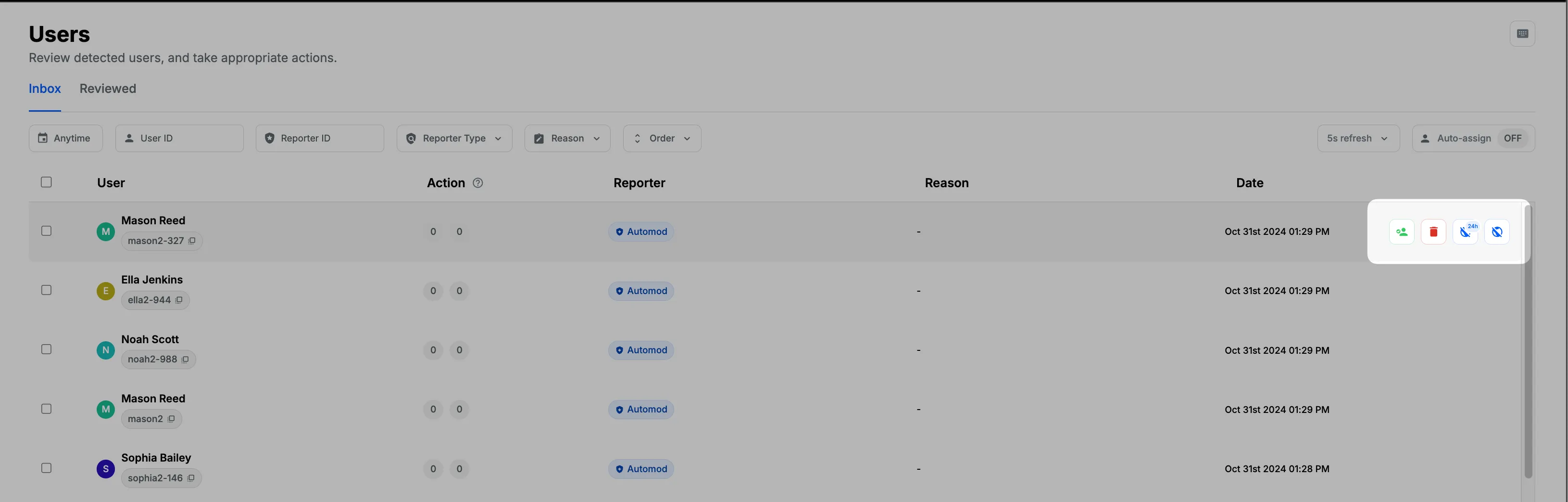The width and height of the screenshot is (1568, 502).
Task: Click the User ID input field
Action: 179,138
